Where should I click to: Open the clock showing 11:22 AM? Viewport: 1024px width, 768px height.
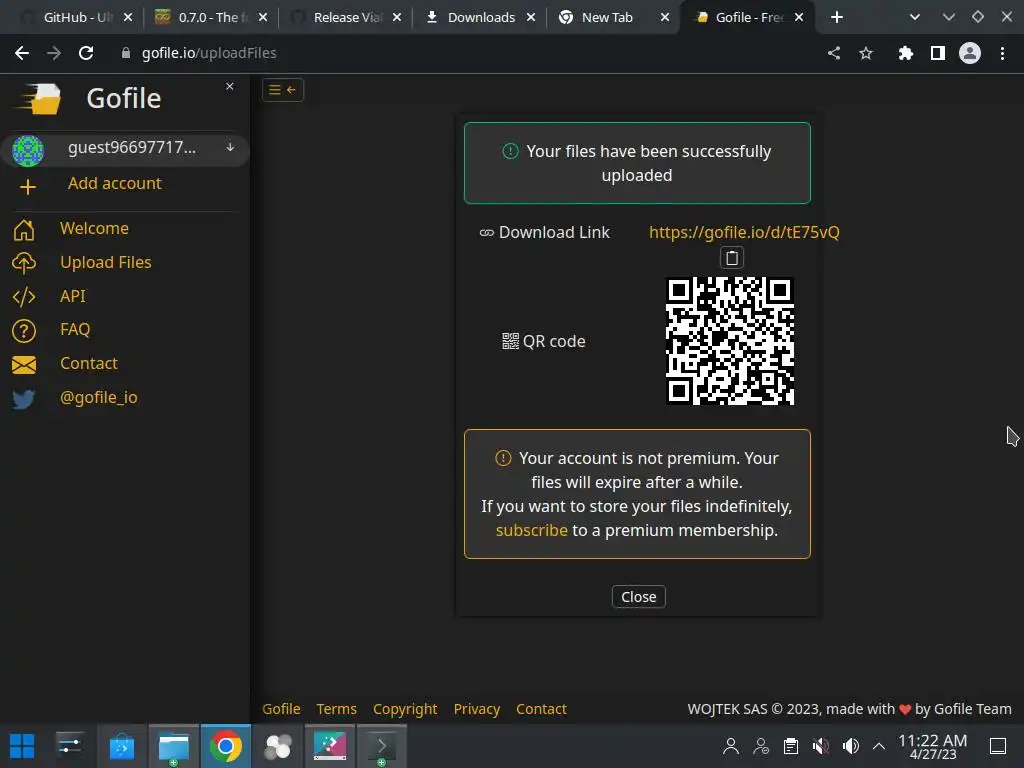pyautogui.click(x=933, y=746)
